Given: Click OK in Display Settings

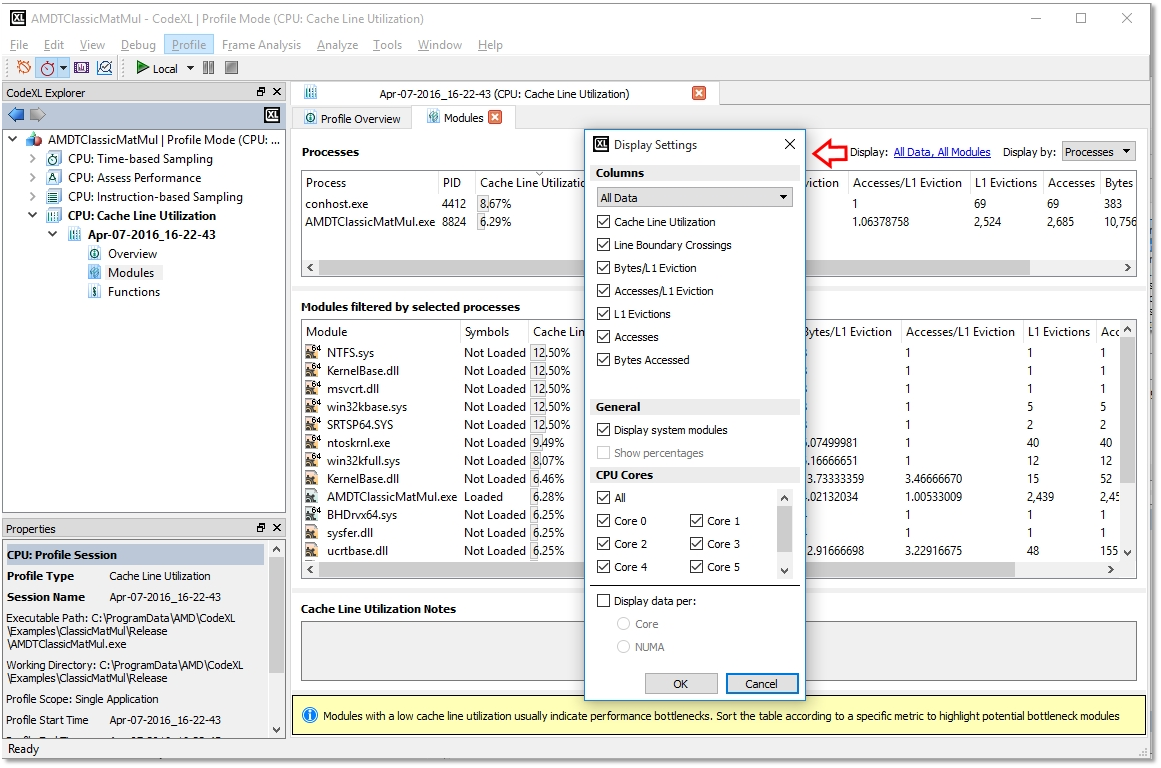Looking at the screenshot, I should [x=680, y=684].
